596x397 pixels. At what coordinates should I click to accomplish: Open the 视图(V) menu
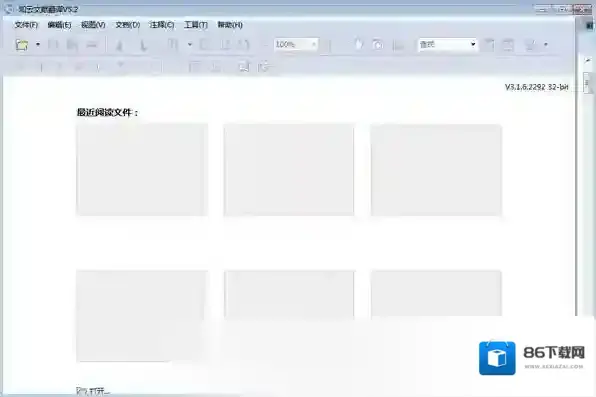point(93,25)
